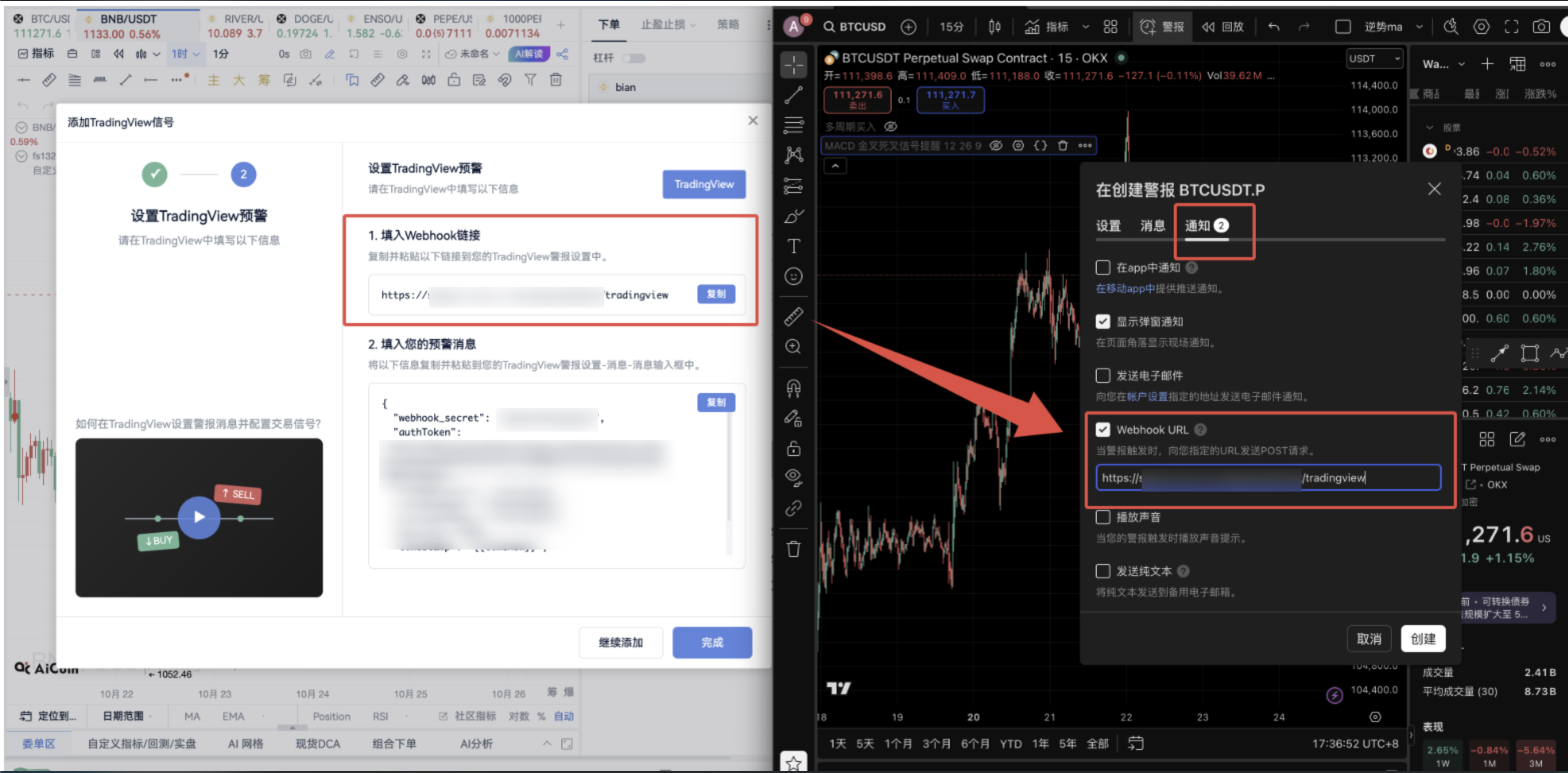Open the USDT currency dropdown

1374,58
